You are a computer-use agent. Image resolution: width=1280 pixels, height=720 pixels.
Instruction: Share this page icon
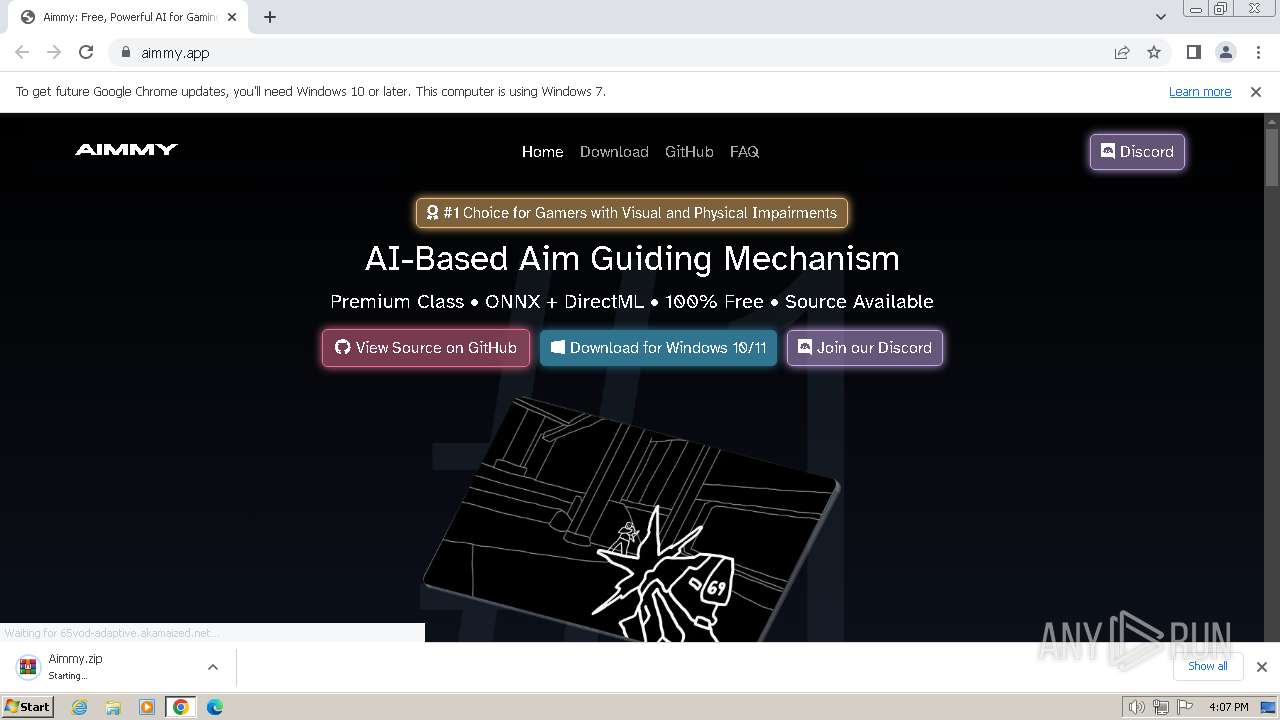click(x=1122, y=53)
